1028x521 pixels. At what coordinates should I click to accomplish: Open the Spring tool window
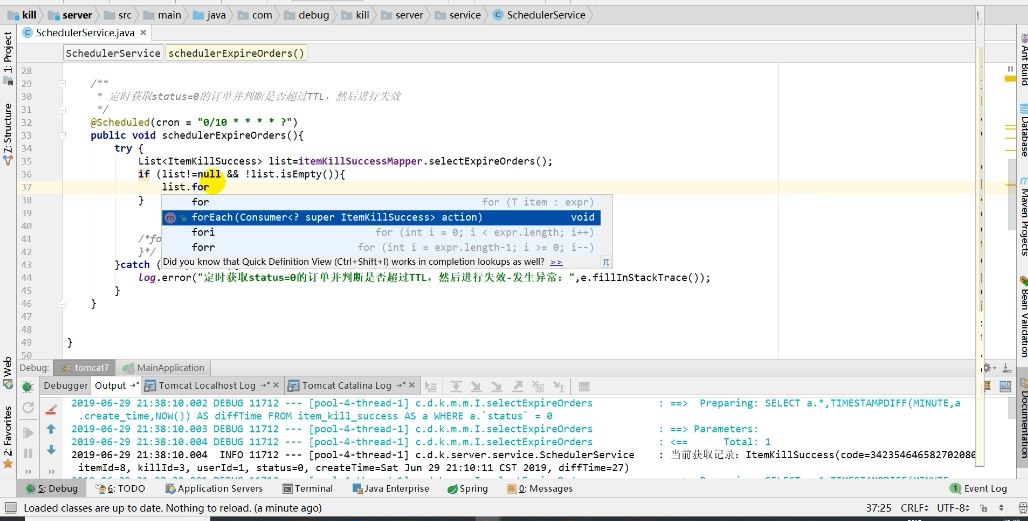tap(467, 489)
